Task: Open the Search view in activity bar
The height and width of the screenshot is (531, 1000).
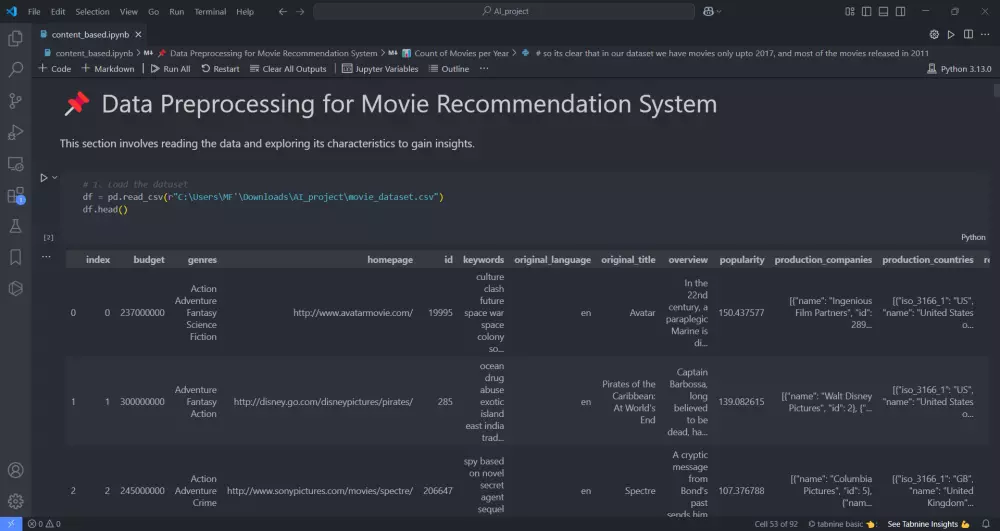Action: [x=15, y=69]
